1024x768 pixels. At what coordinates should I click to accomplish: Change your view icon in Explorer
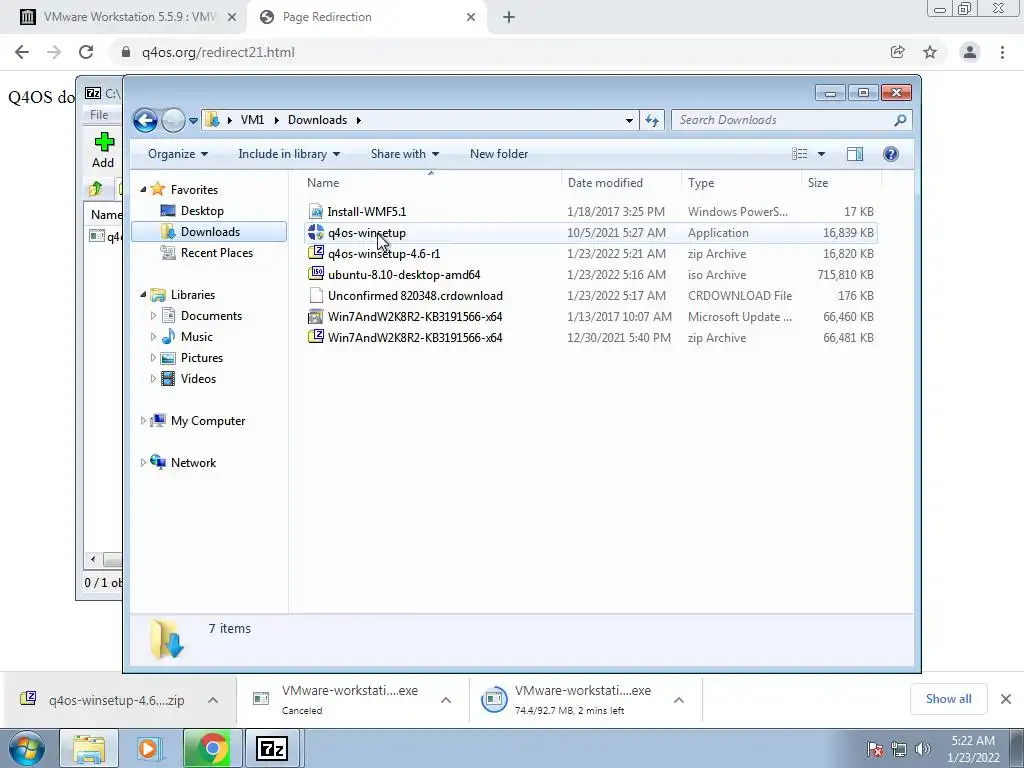(800, 154)
